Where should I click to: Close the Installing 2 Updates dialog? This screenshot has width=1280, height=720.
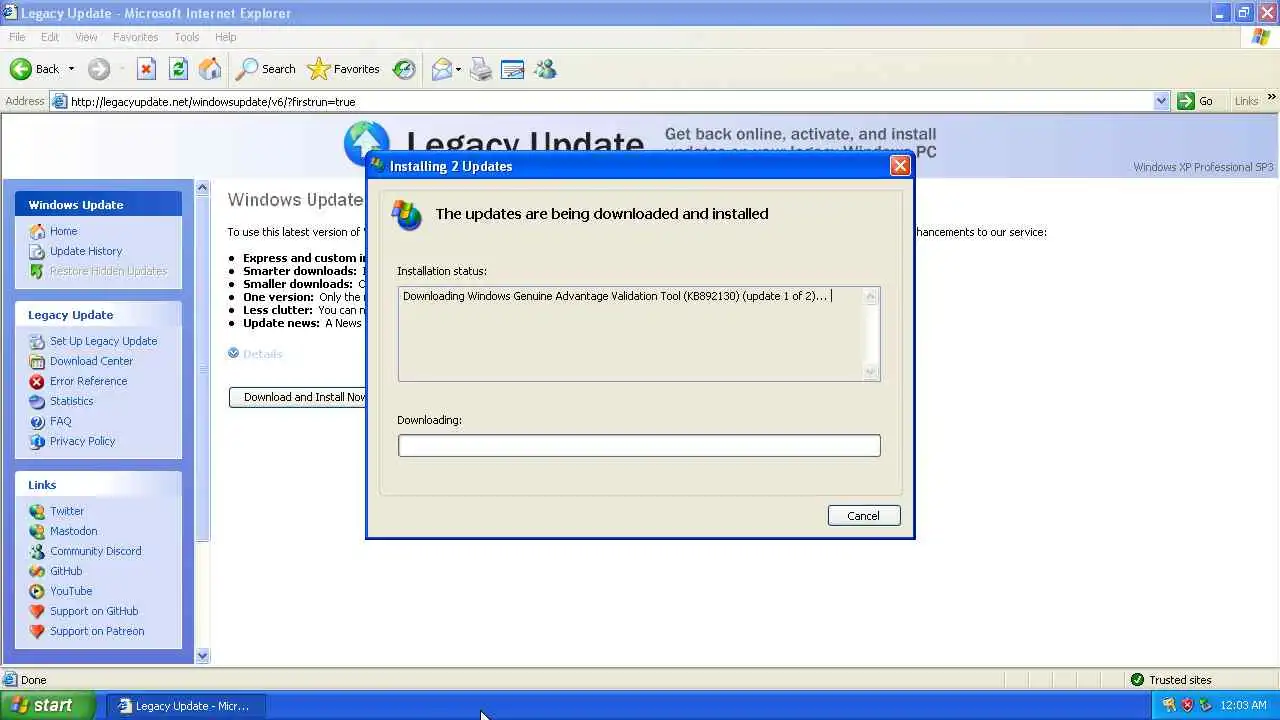(900, 166)
